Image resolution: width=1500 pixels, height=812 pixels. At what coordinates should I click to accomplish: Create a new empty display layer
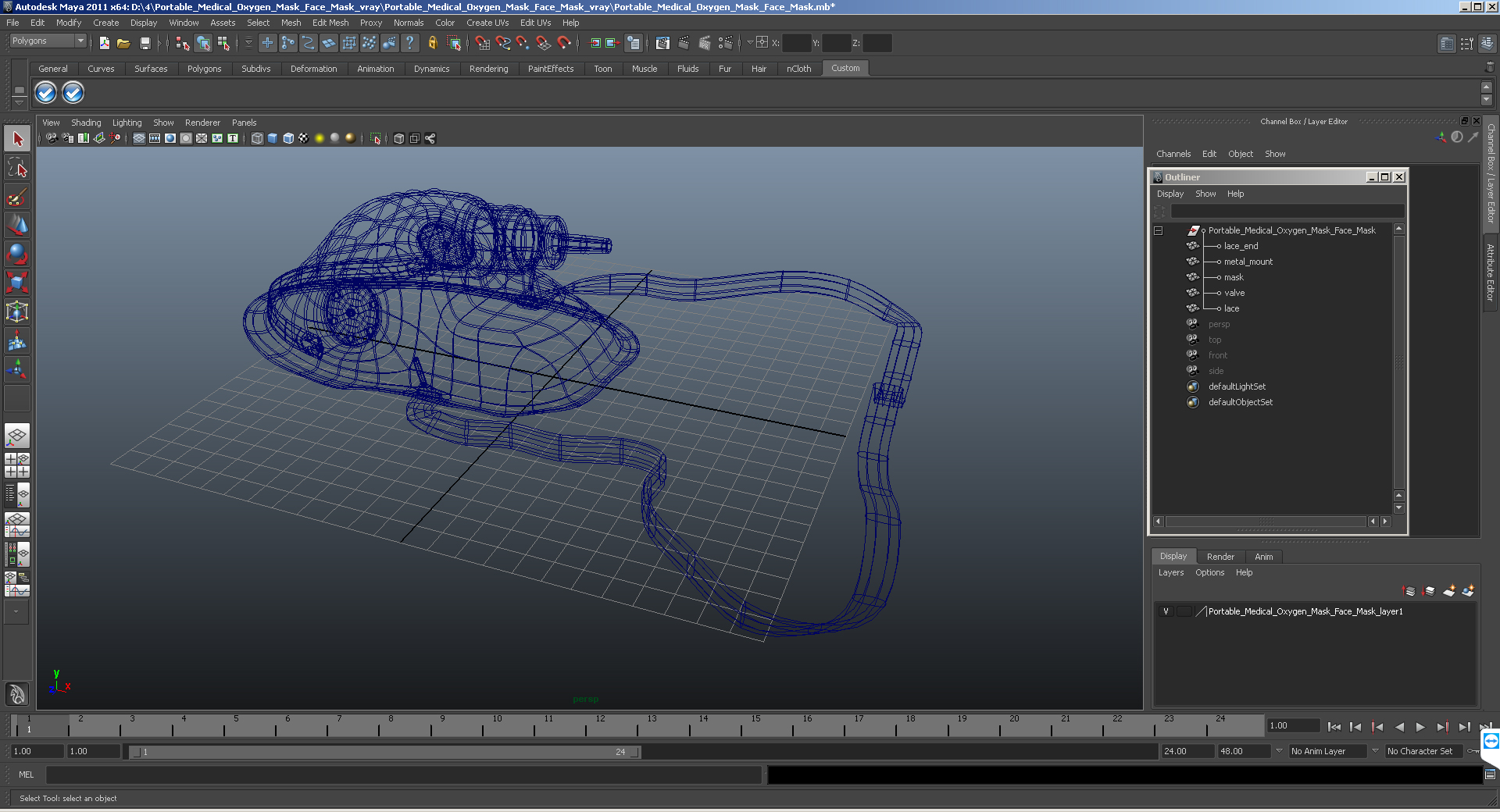click(1448, 591)
